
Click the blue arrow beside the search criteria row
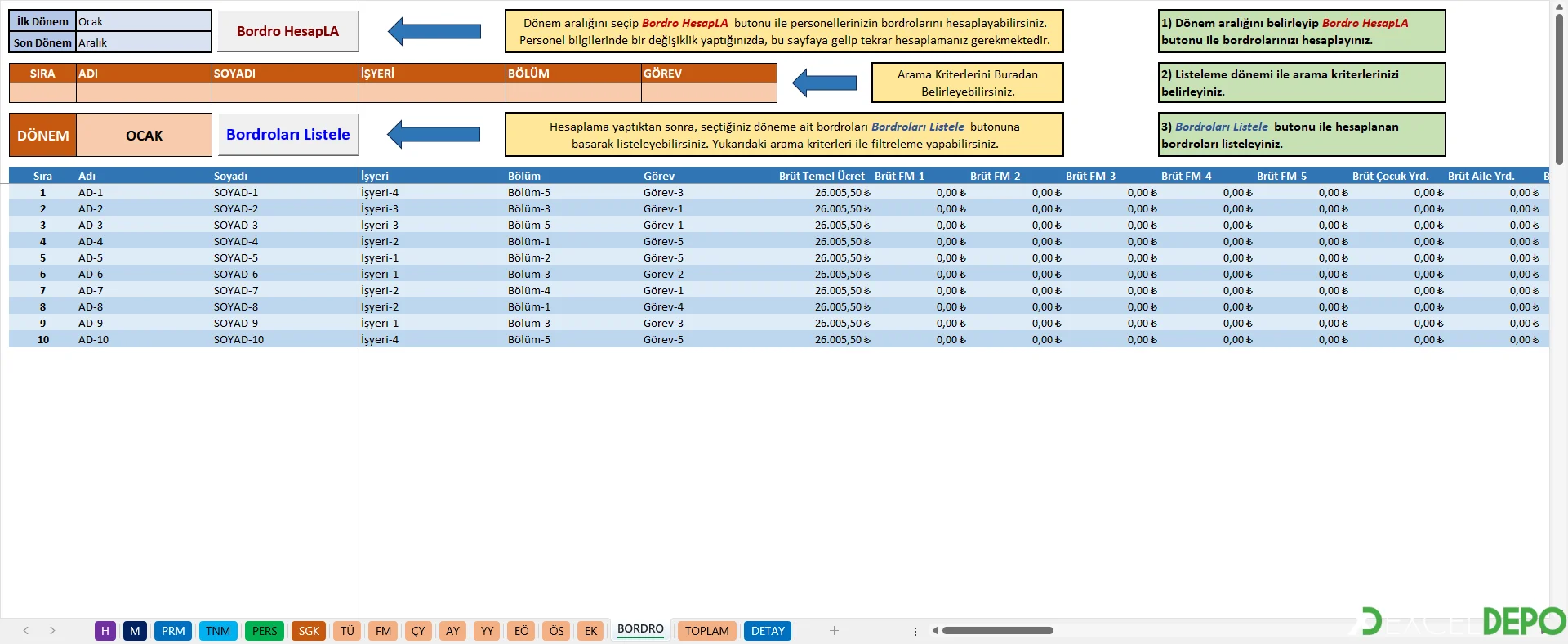point(825,83)
